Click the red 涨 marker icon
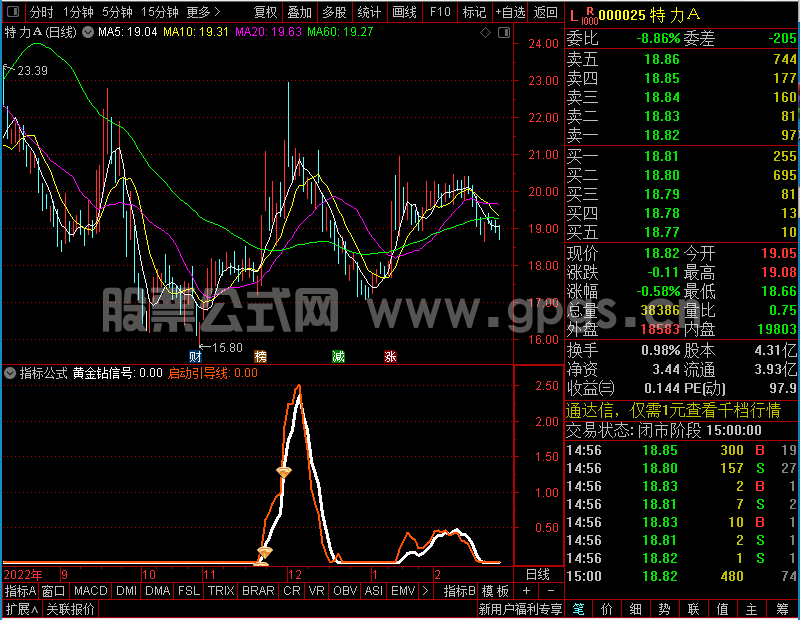The width and height of the screenshot is (800, 620). (x=390, y=356)
